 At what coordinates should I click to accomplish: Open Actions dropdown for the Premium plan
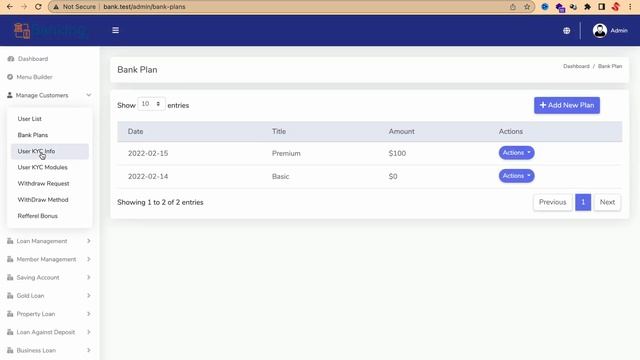pos(516,153)
